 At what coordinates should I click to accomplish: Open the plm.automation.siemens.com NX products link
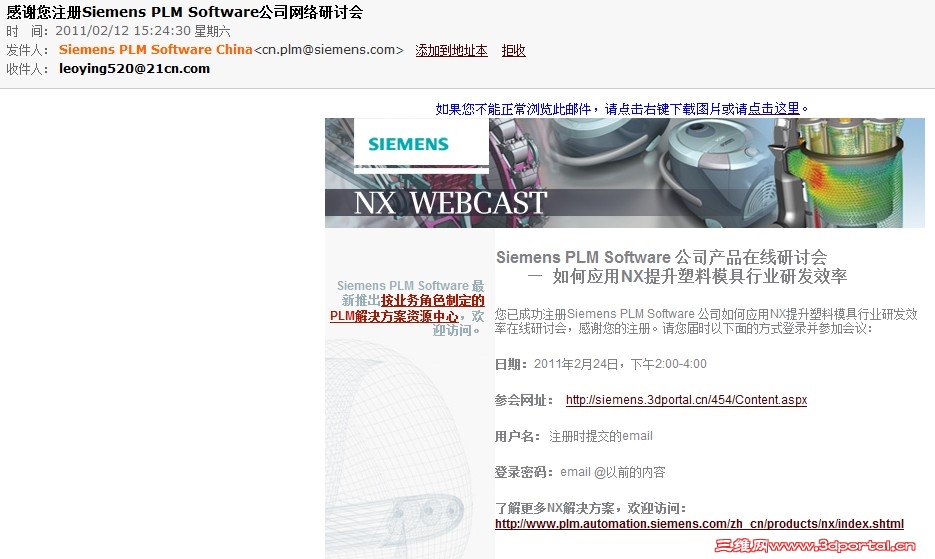(699, 524)
